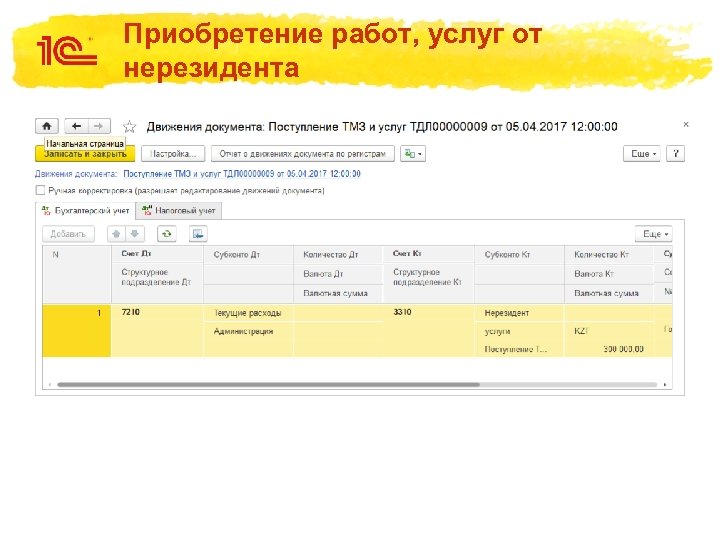Enable the Ручная корректировка checkbox
The width and height of the screenshot is (720, 540).
point(40,190)
